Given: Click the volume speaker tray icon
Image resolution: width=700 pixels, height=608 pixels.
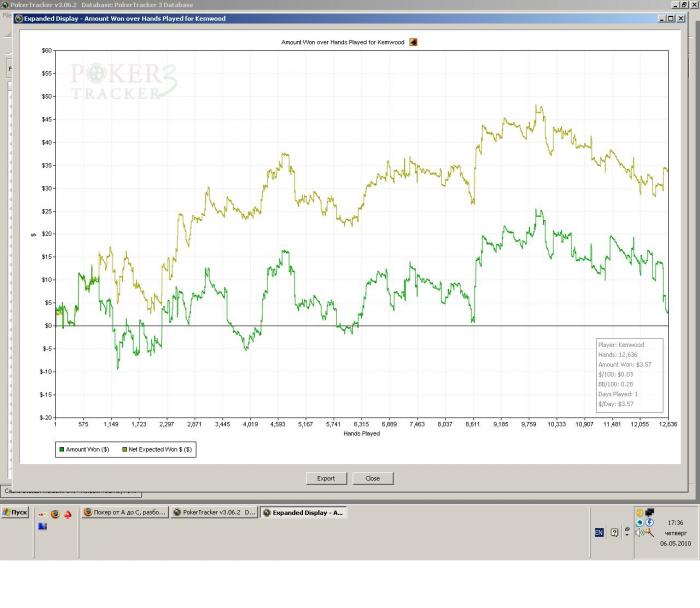Looking at the screenshot, I should pyautogui.click(x=638, y=533).
